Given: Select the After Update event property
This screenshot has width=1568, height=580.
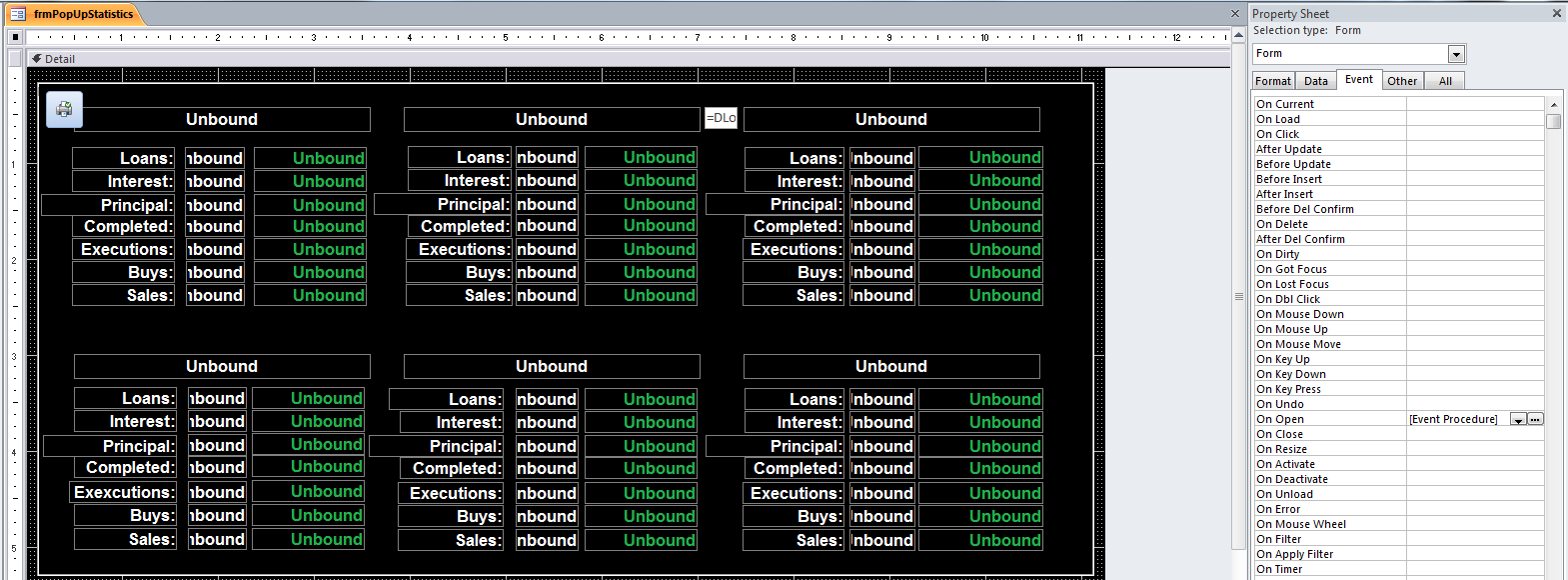Looking at the screenshot, I should [1399, 149].
